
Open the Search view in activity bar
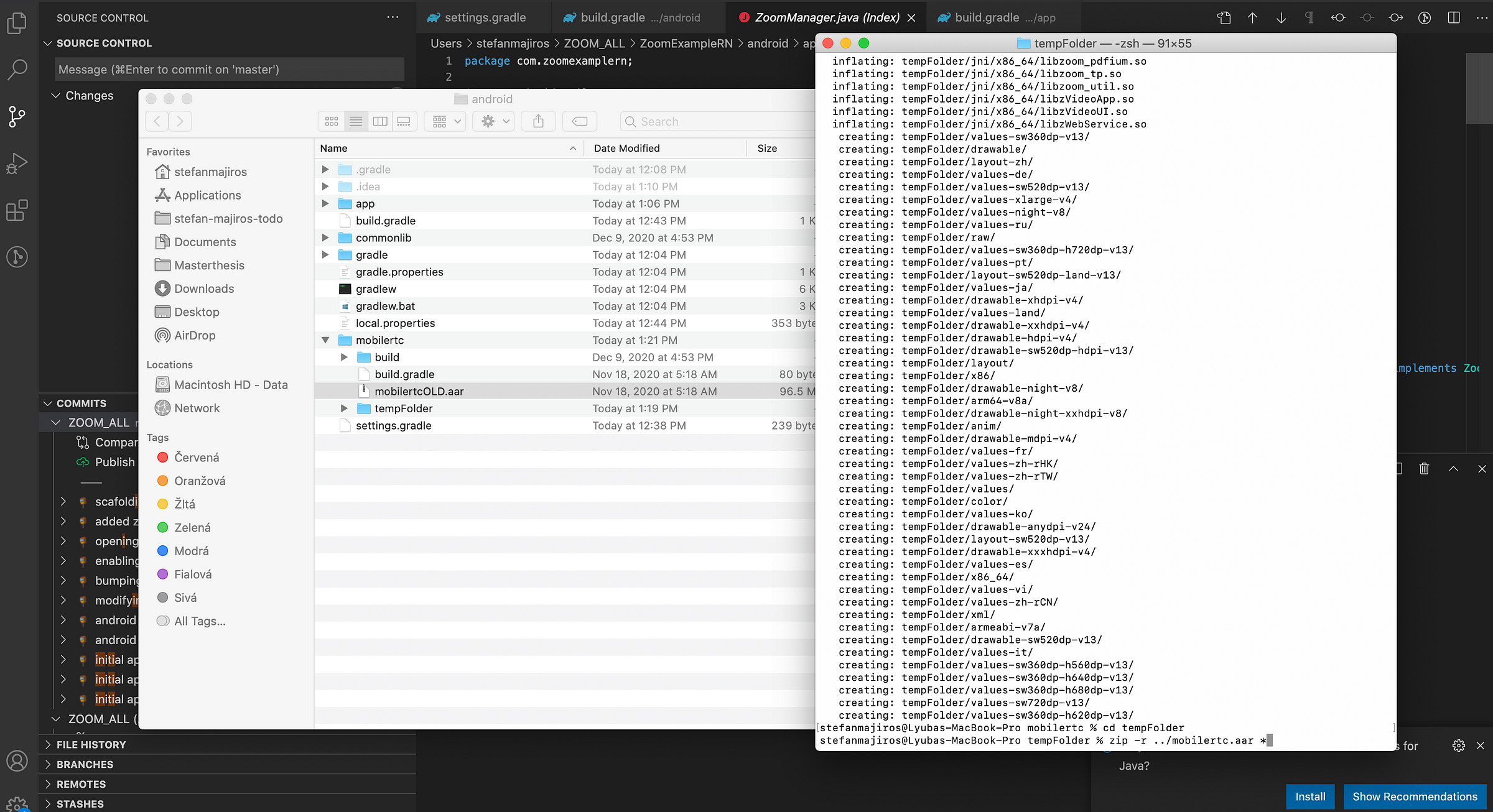click(x=17, y=70)
